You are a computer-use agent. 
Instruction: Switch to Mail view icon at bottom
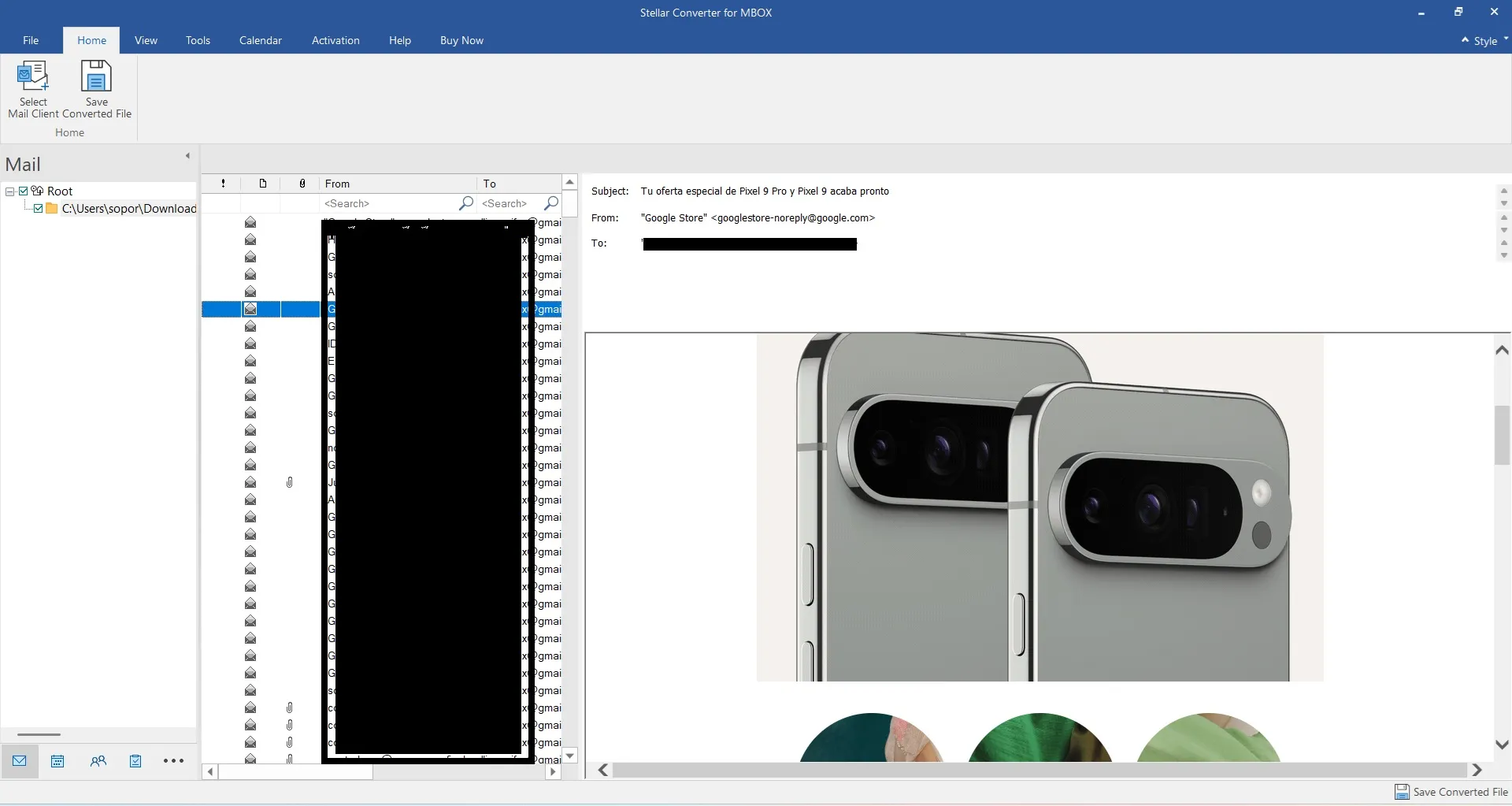coord(20,761)
